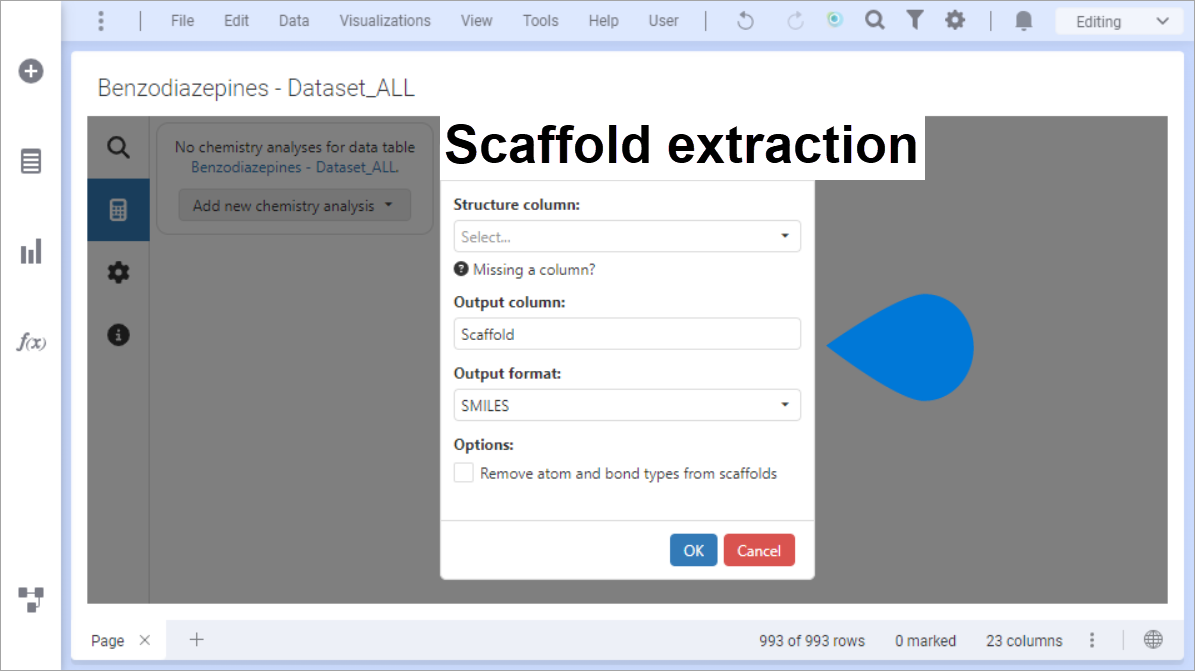Click the Undo icon in the toolbar
The image size is (1195, 671).
point(745,20)
